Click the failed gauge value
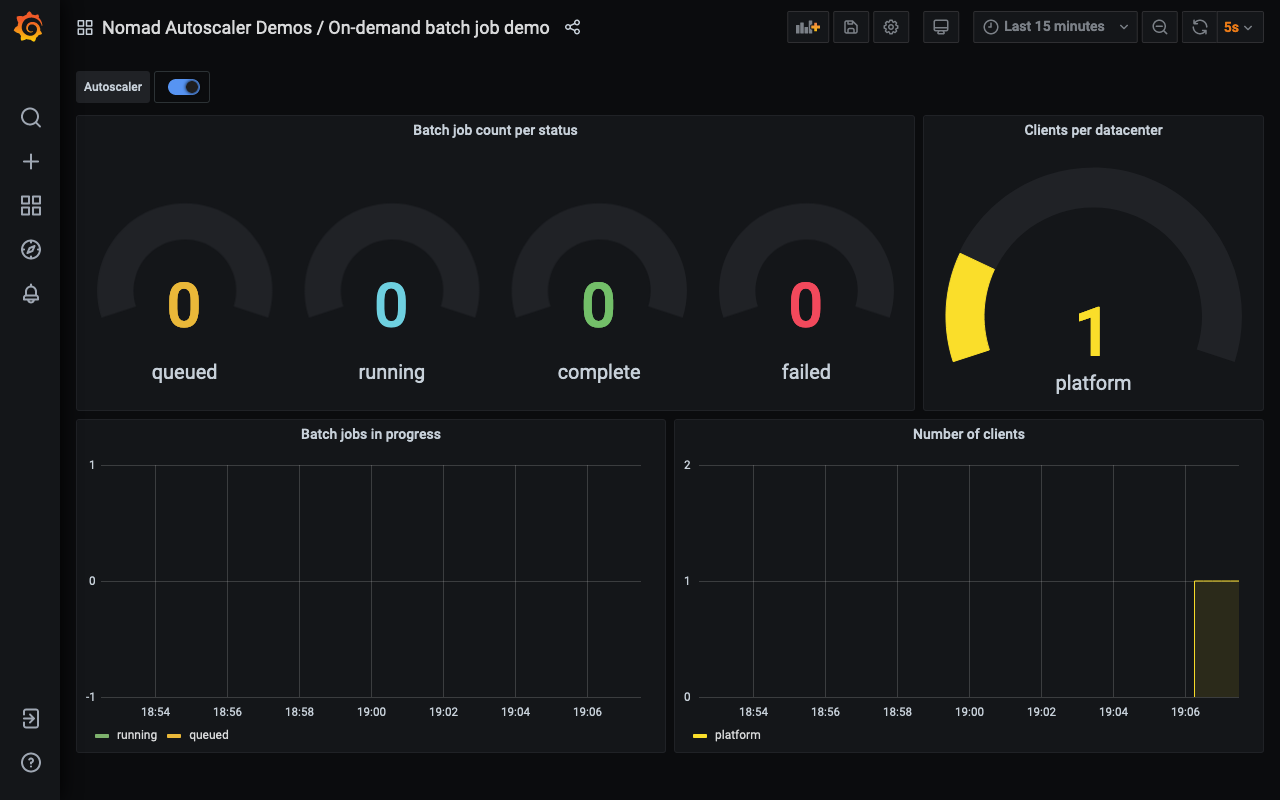This screenshot has width=1280, height=800. pos(806,305)
